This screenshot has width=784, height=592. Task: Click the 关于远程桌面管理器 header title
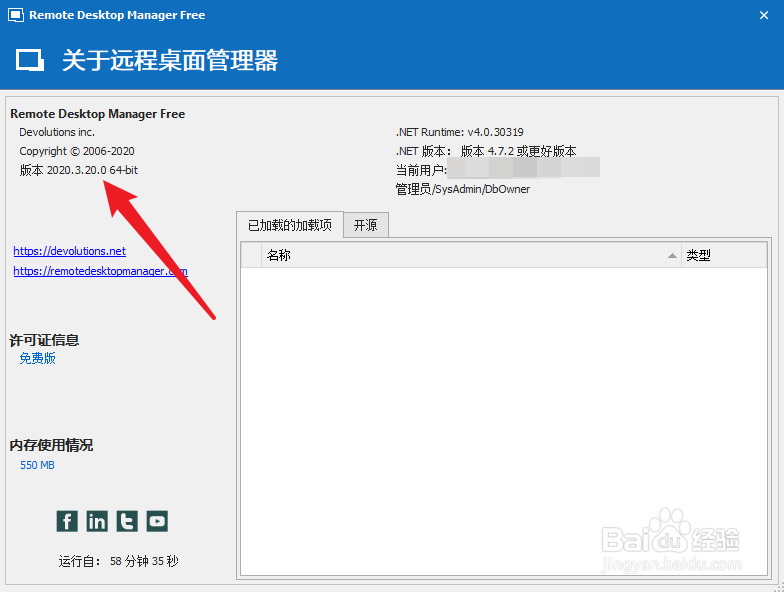pos(170,60)
